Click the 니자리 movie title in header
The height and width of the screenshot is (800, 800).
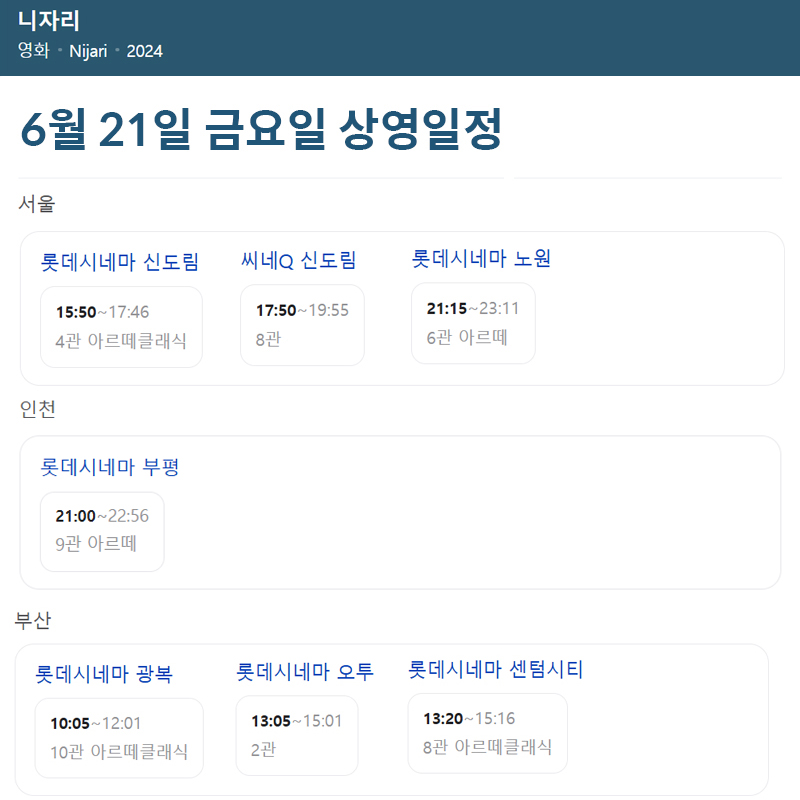[49, 21]
